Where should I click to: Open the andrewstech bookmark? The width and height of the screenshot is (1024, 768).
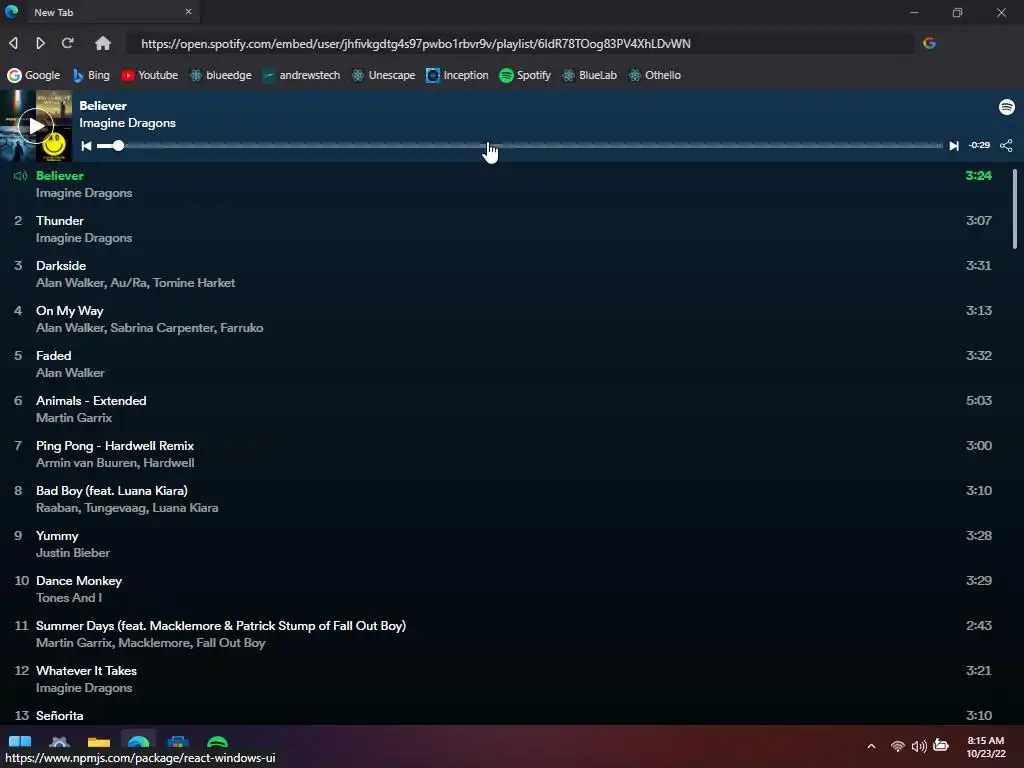coord(301,75)
